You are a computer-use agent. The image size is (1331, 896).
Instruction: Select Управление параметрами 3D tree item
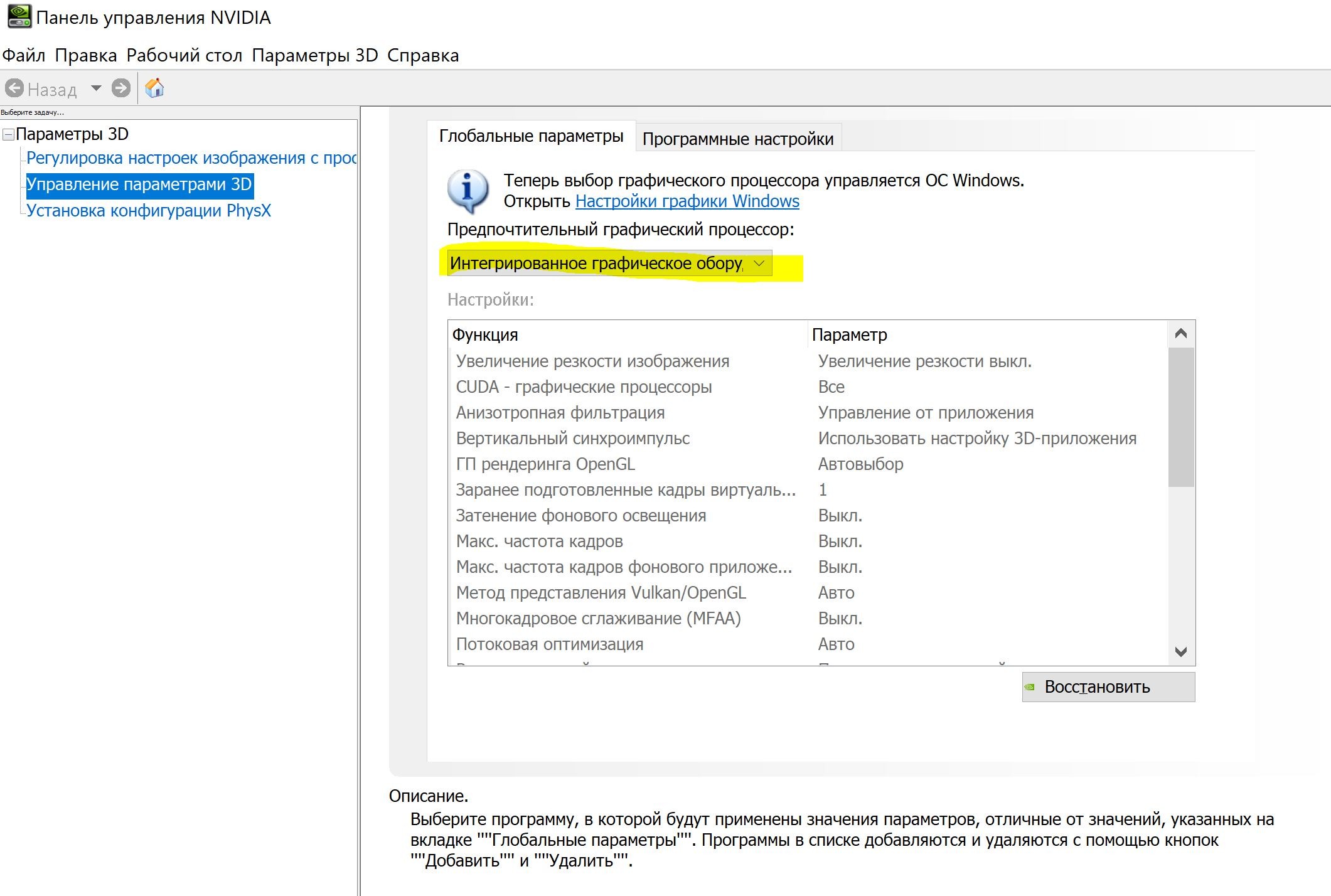tap(139, 184)
